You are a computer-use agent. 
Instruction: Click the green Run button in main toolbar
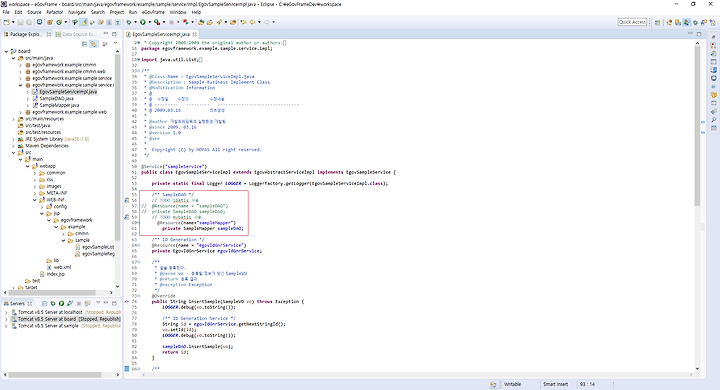[x=143, y=22]
